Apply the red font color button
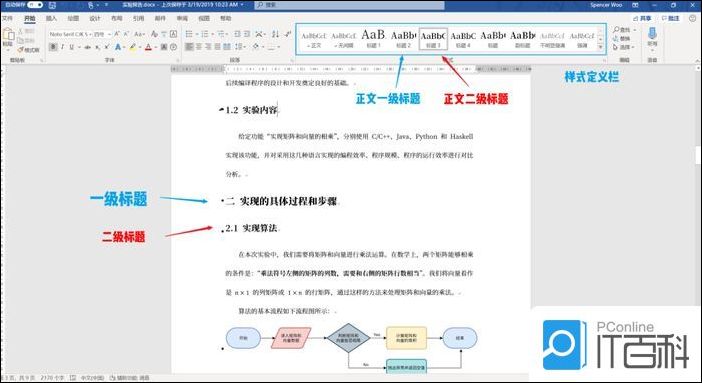 (148, 47)
